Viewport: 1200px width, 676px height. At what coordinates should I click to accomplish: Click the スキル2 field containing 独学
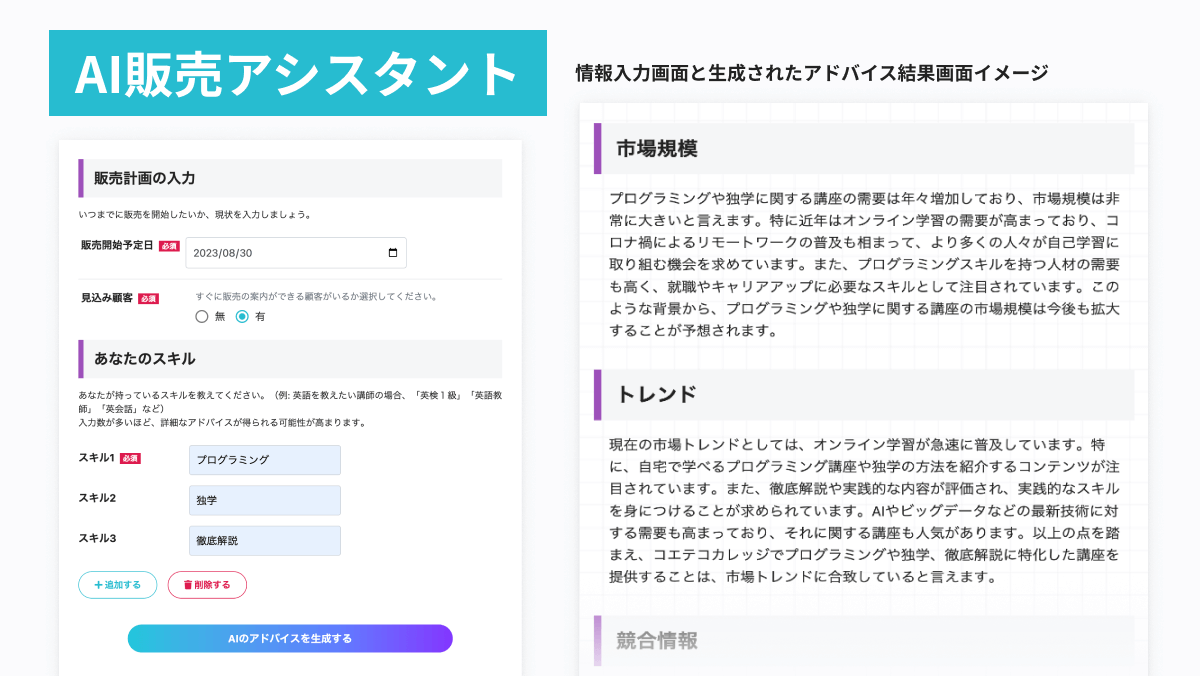pyautogui.click(x=264, y=500)
